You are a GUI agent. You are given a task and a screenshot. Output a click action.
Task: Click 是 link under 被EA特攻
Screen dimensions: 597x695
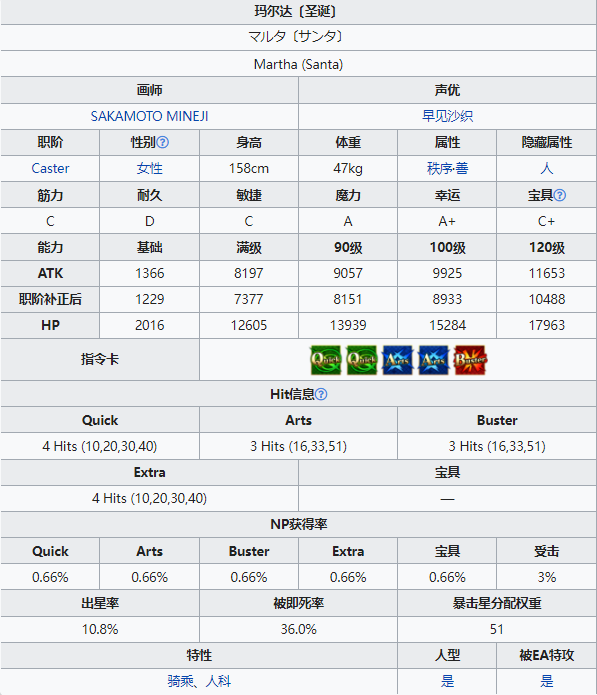[x=546, y=681]
